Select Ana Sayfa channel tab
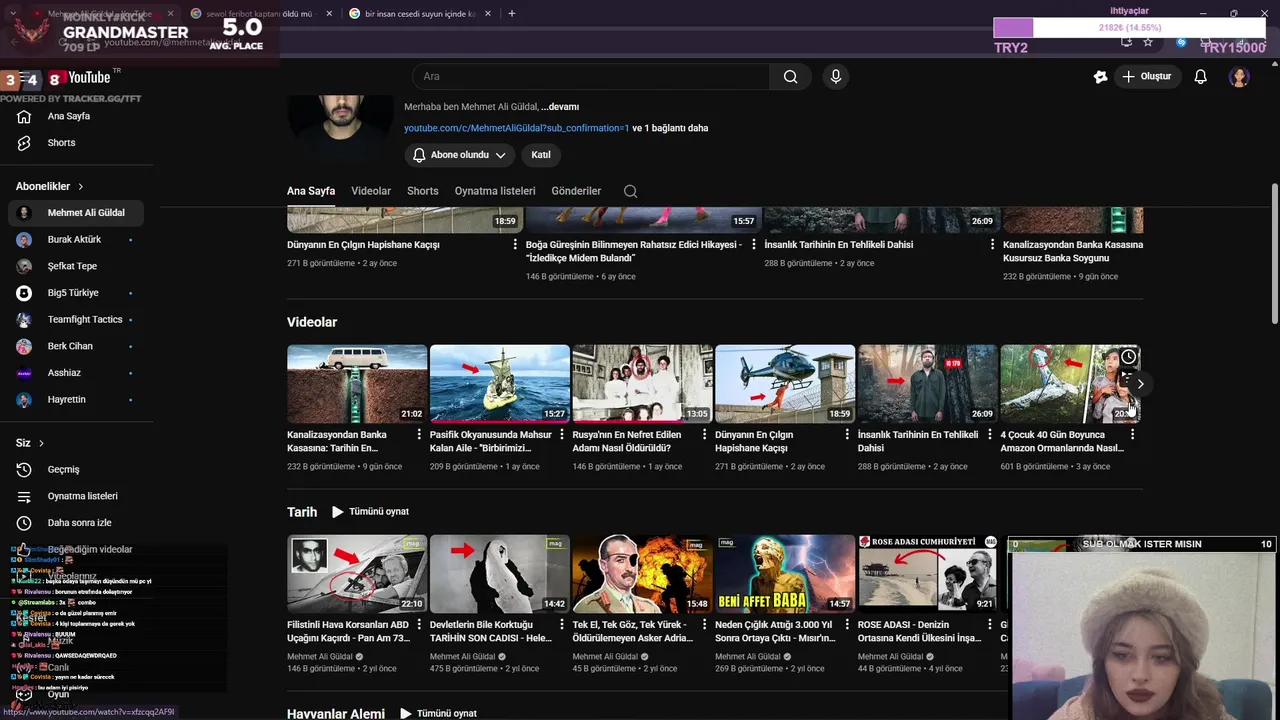Screen dimensions: 1280x720 click(311, 191)
